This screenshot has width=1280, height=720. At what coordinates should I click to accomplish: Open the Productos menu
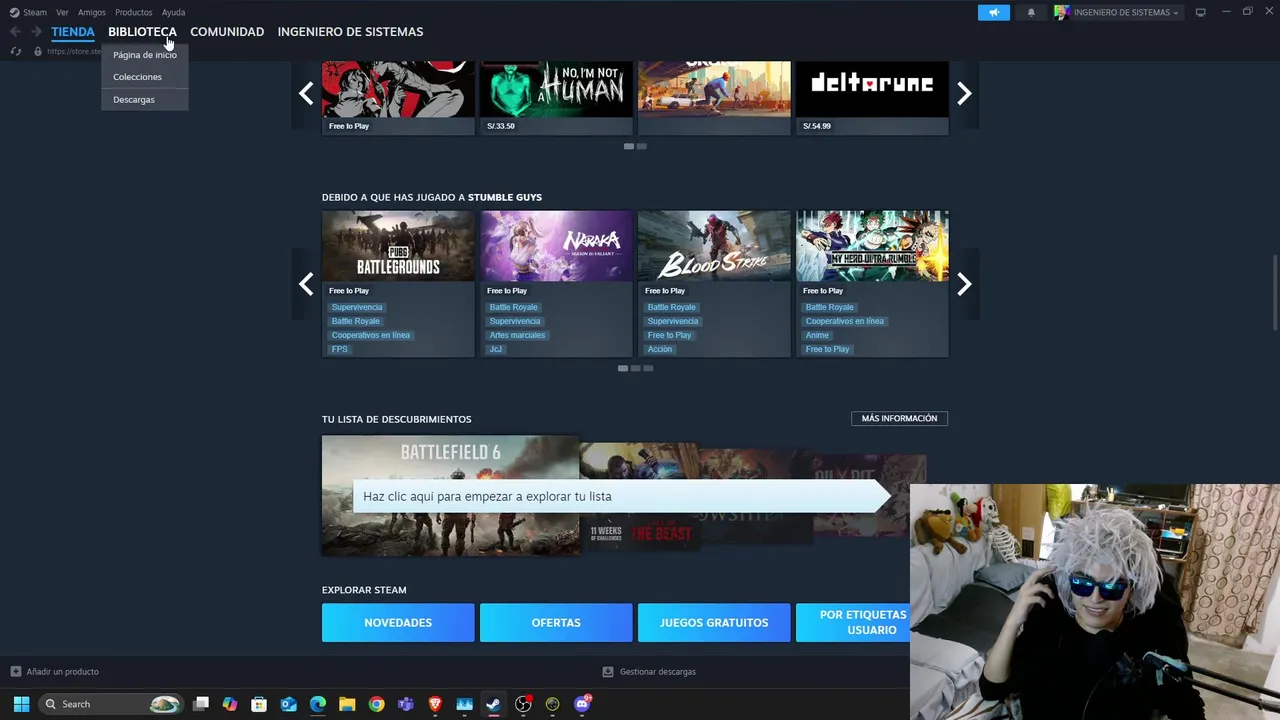(x=133, y=12)
